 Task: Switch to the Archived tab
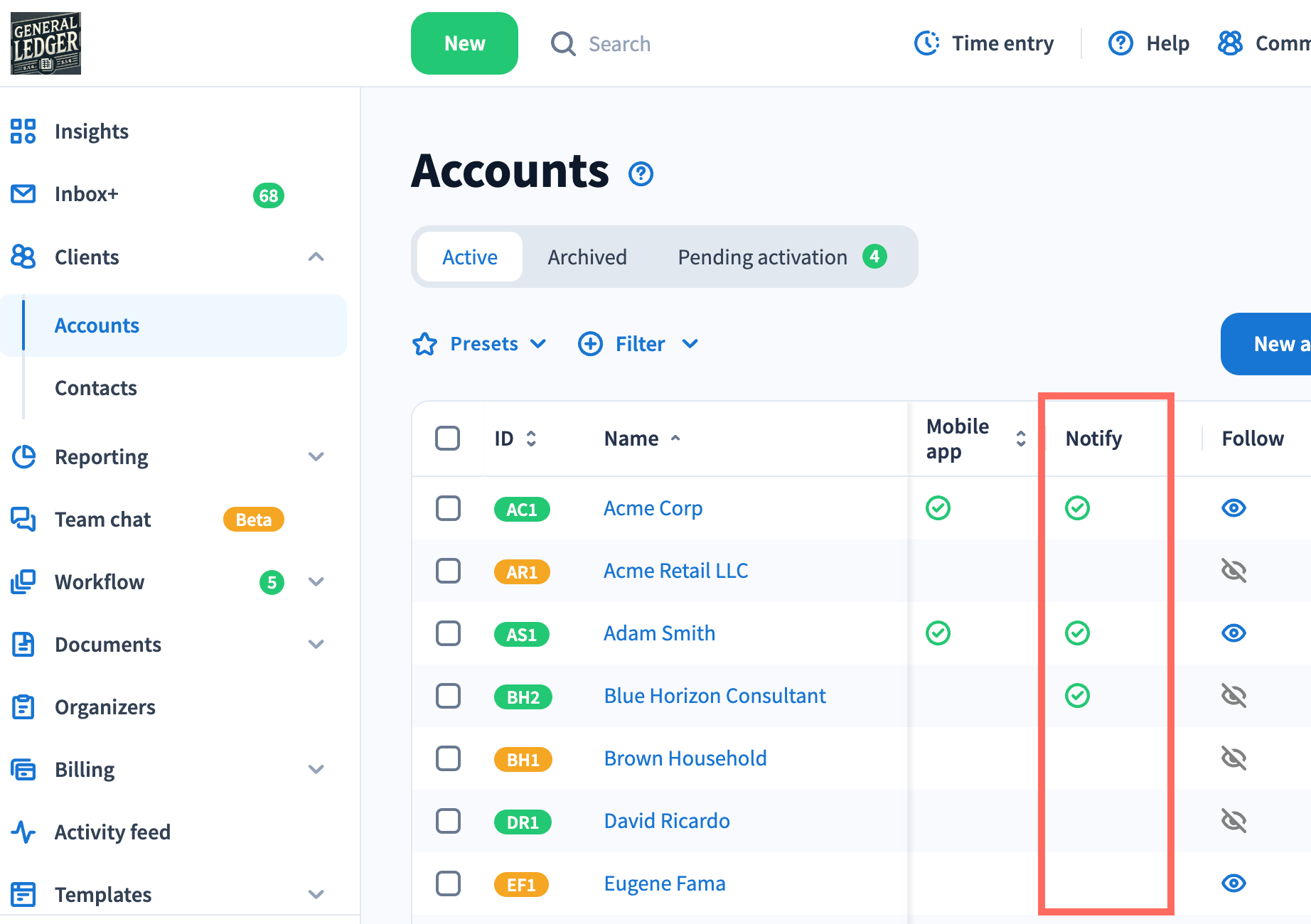tap(587, 257)
